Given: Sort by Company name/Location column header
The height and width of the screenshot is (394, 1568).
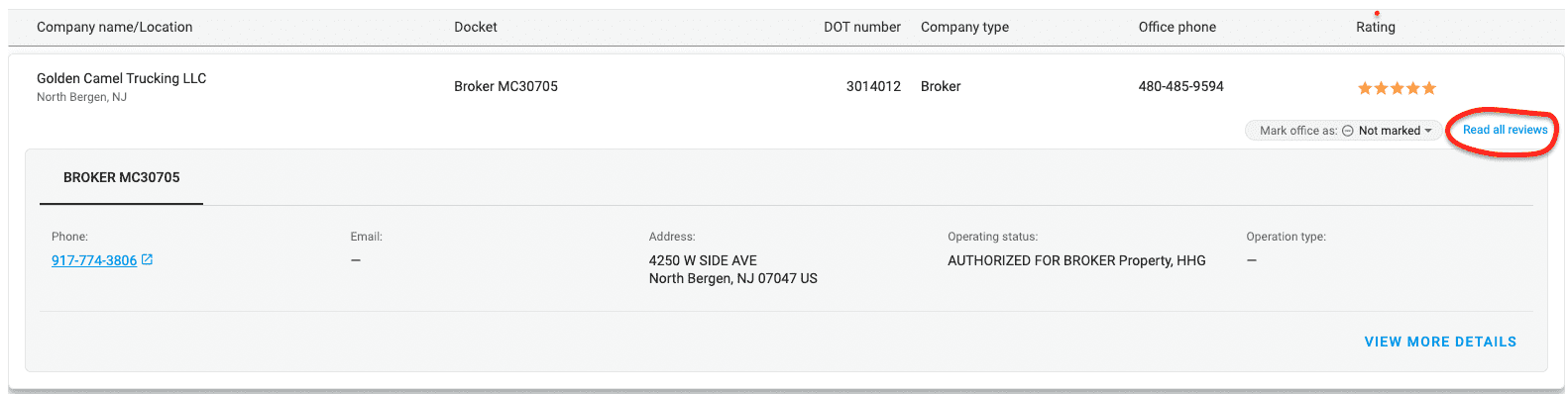Looking at the screenshot, I should [x=115, y=27].
